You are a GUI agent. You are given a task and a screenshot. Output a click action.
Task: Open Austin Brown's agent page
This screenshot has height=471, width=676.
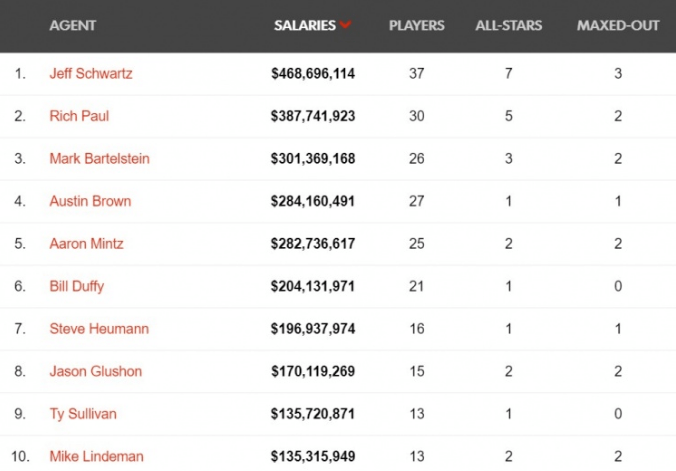pyautogui.click(x=90, y=201)
